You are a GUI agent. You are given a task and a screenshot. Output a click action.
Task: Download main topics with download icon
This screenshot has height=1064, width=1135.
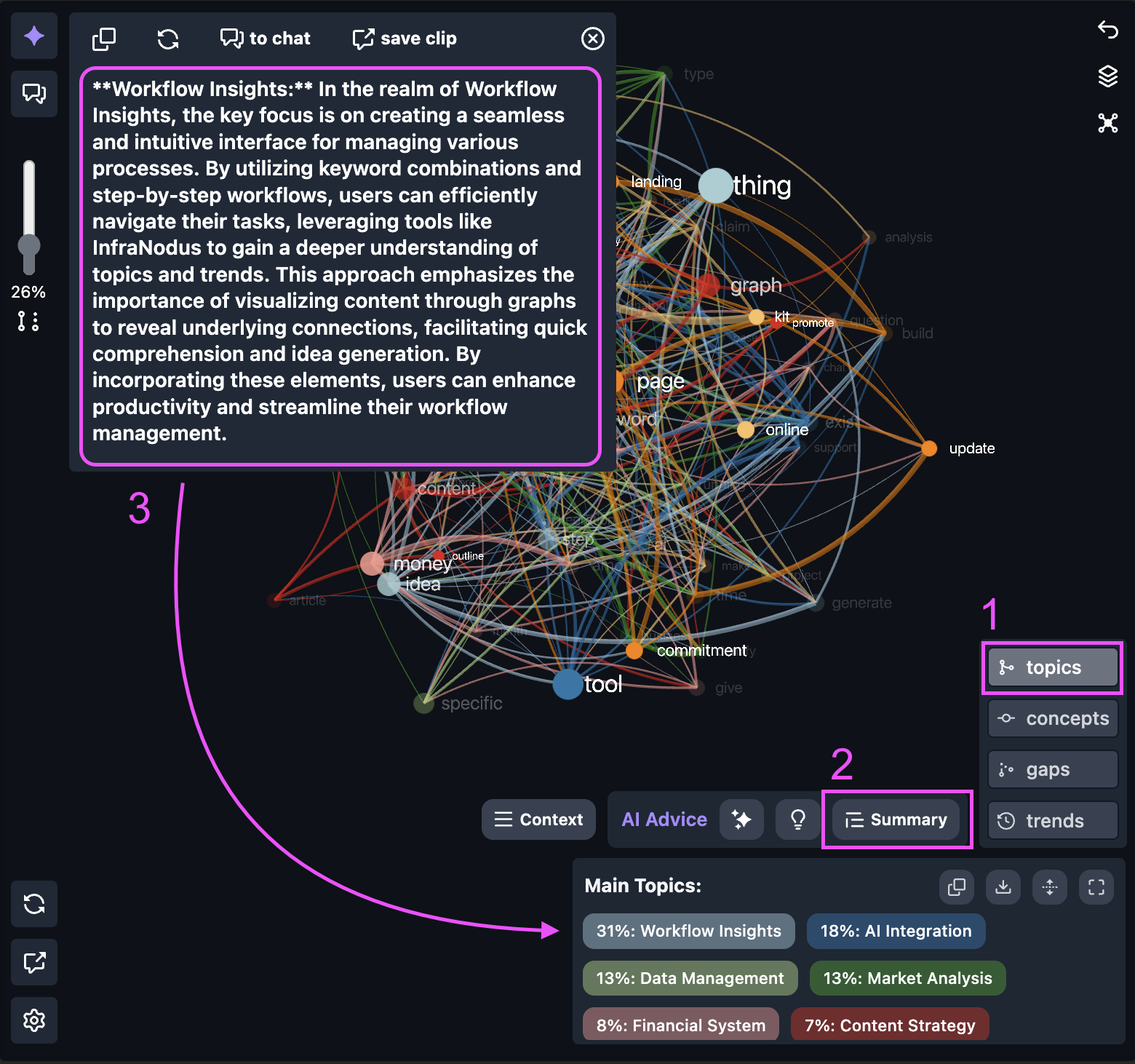point(1003,886)
